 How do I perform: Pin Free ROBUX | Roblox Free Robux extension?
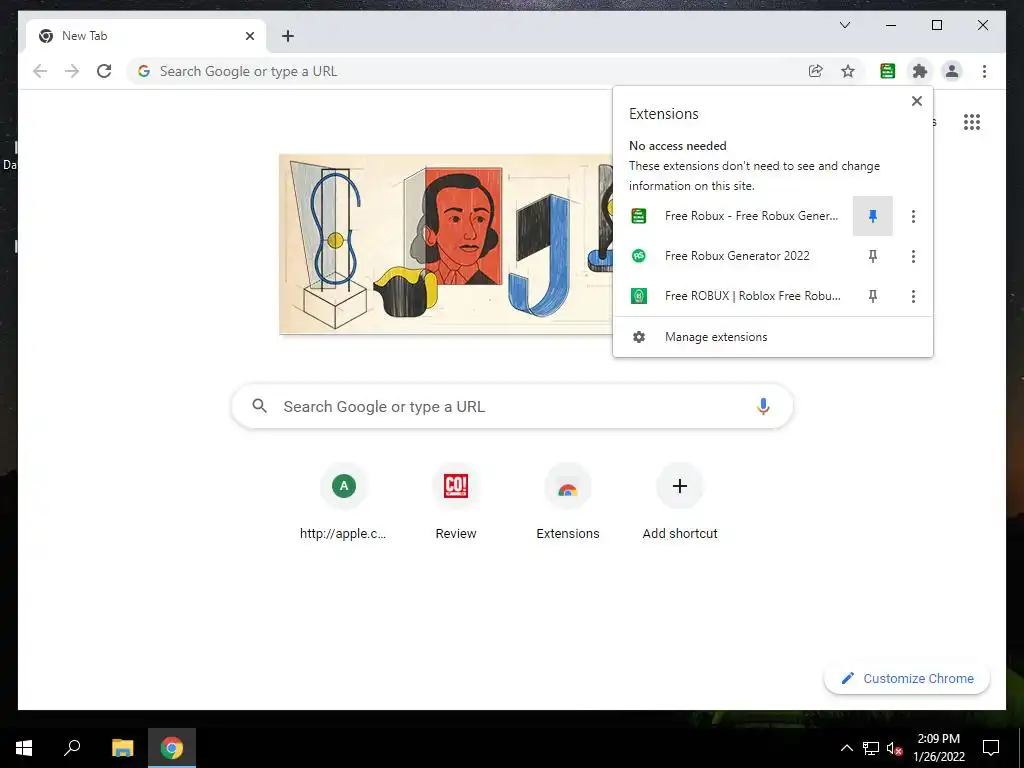(x=872, y=296)
